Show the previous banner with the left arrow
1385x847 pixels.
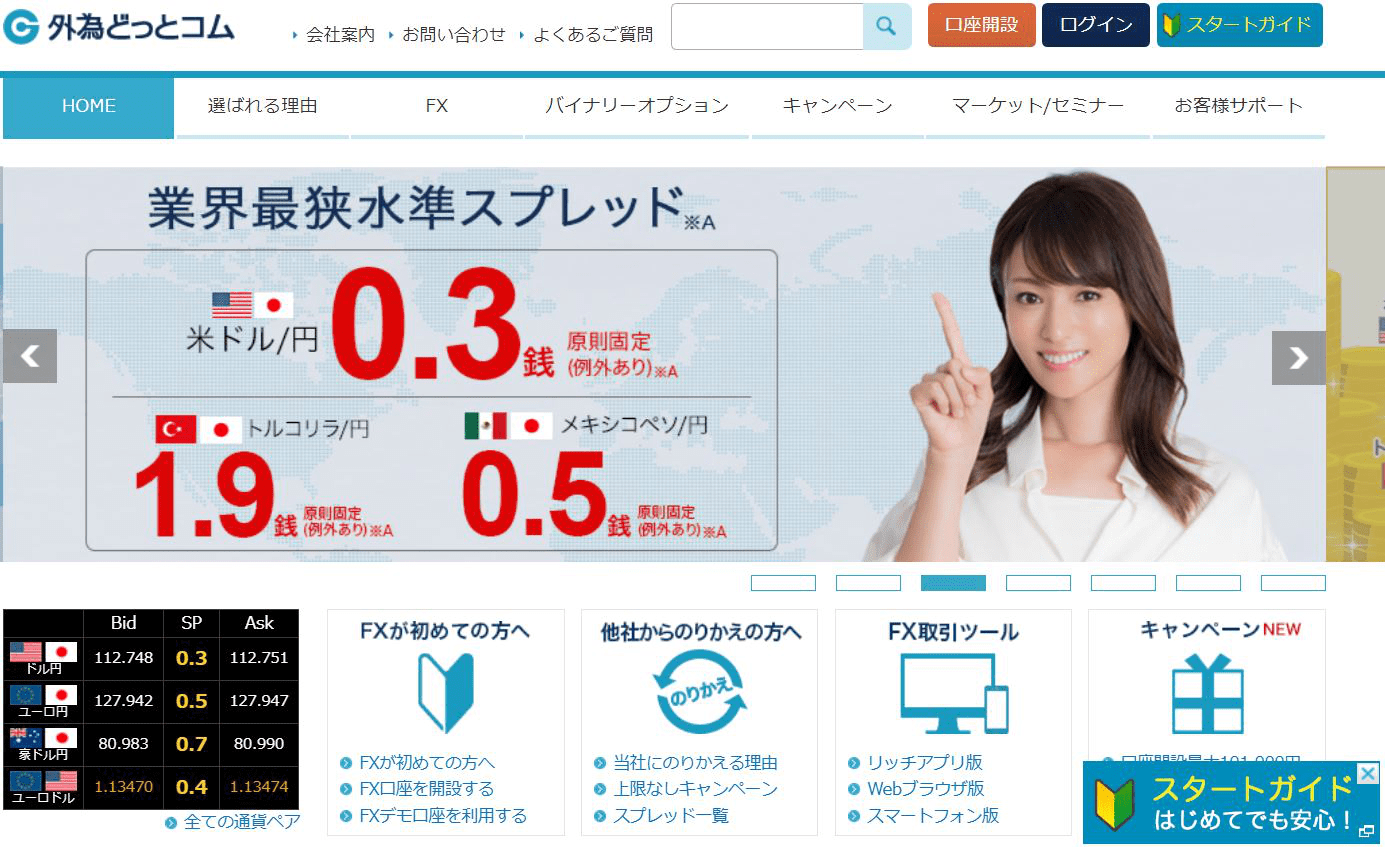[x=30, y=356]
